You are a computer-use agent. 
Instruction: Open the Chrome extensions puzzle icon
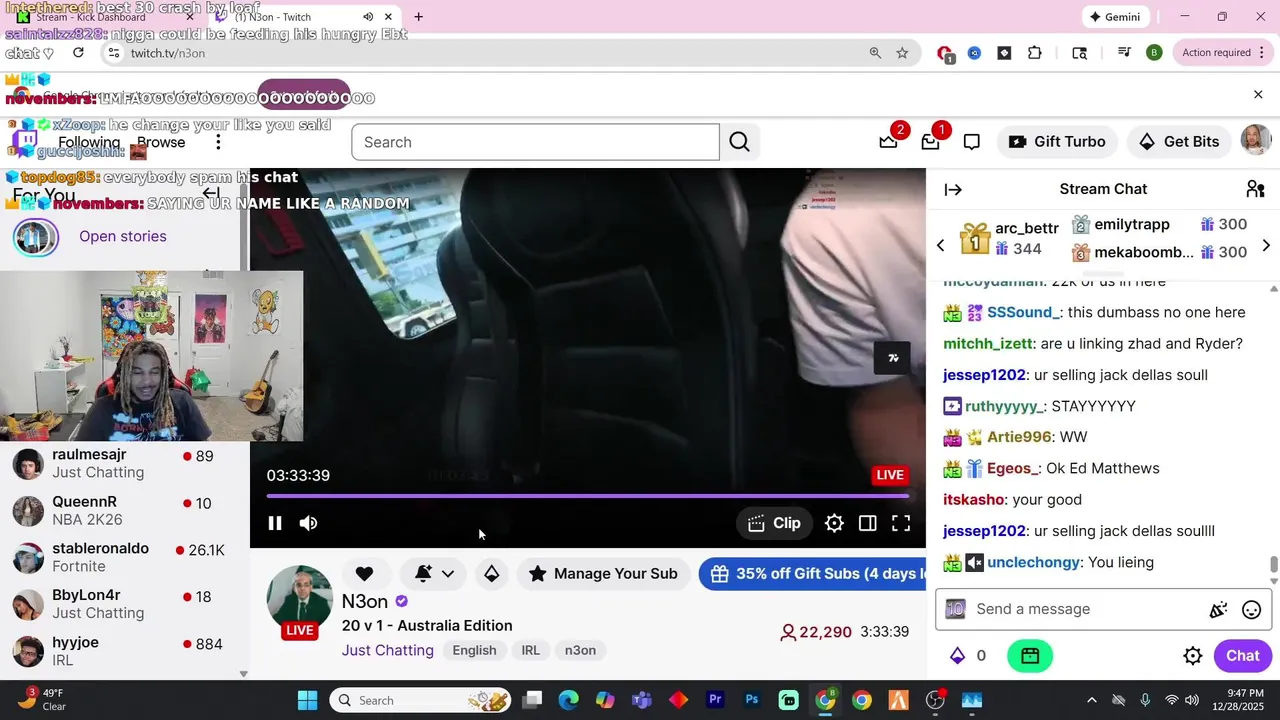(1034, 53)
